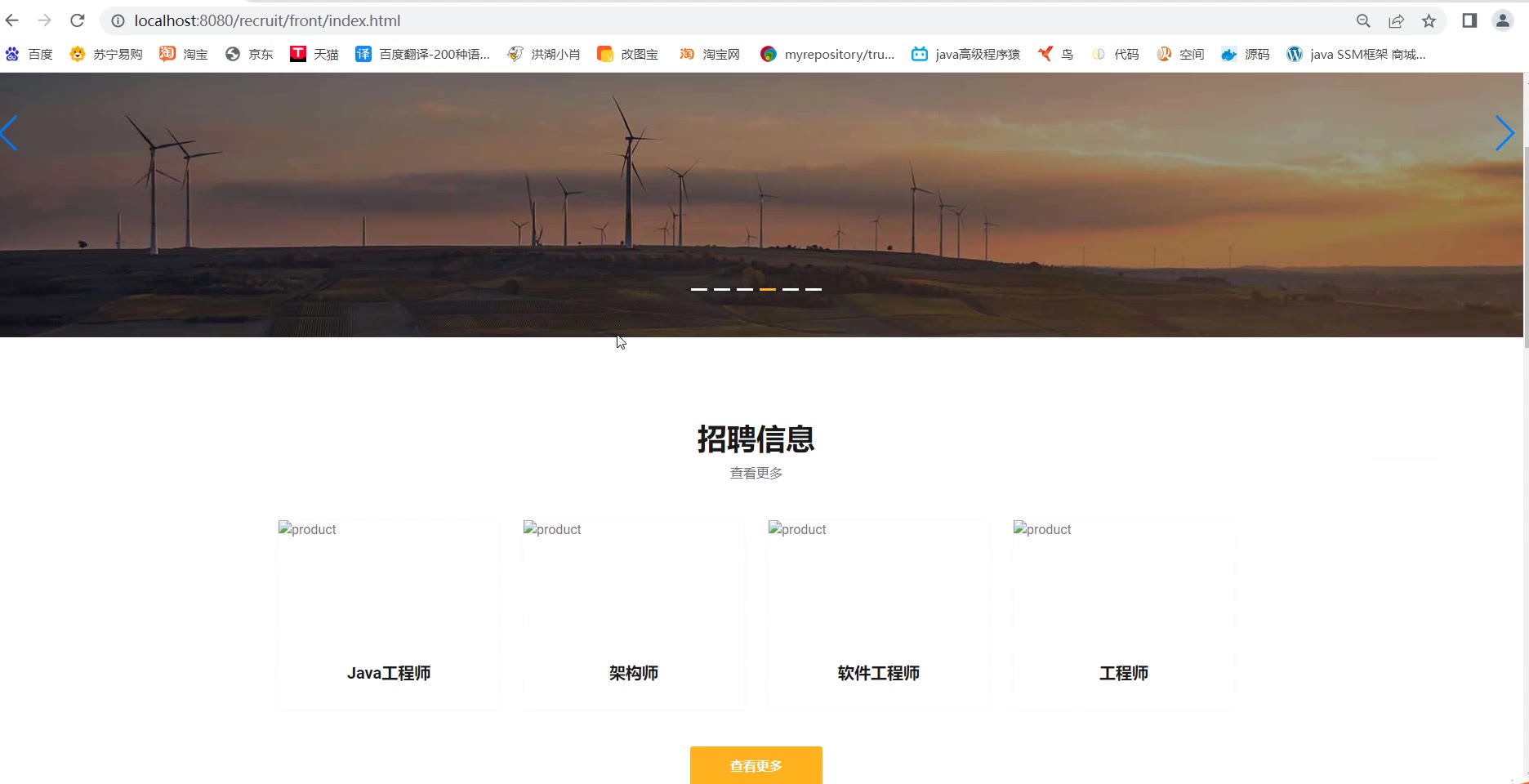Viewport: 1529px width, 784px height.
Task: Toggle the browser side panel icon
Action: (1469, 20)
